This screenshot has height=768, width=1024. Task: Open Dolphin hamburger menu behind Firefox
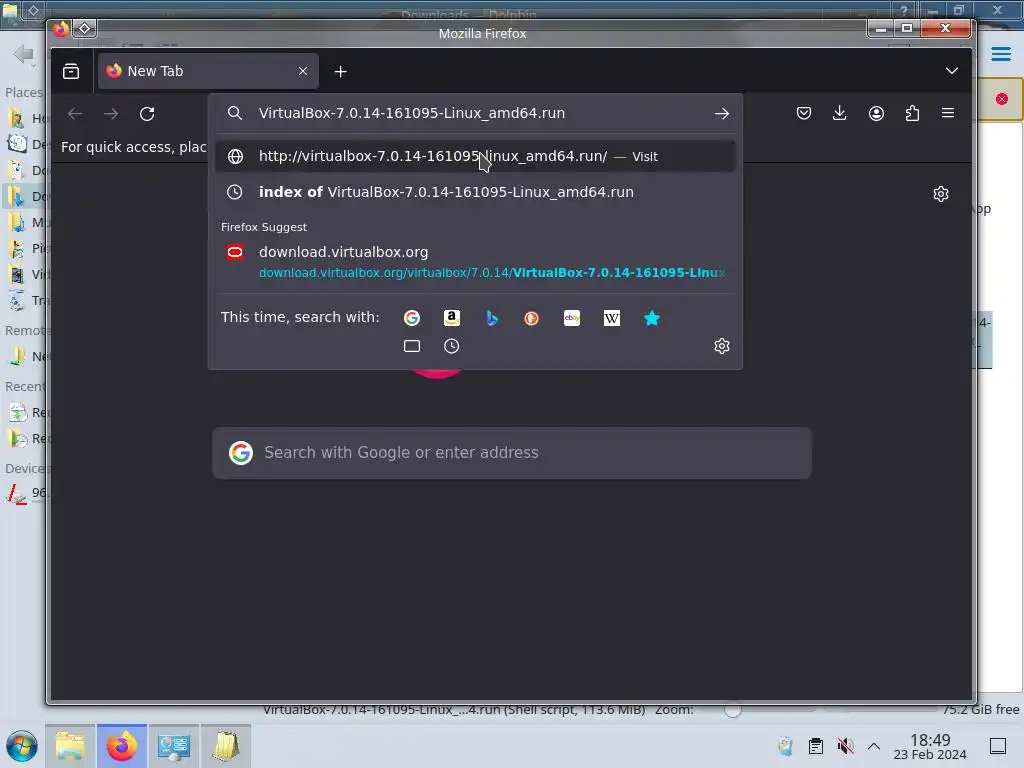click(x=1000, y=54)
